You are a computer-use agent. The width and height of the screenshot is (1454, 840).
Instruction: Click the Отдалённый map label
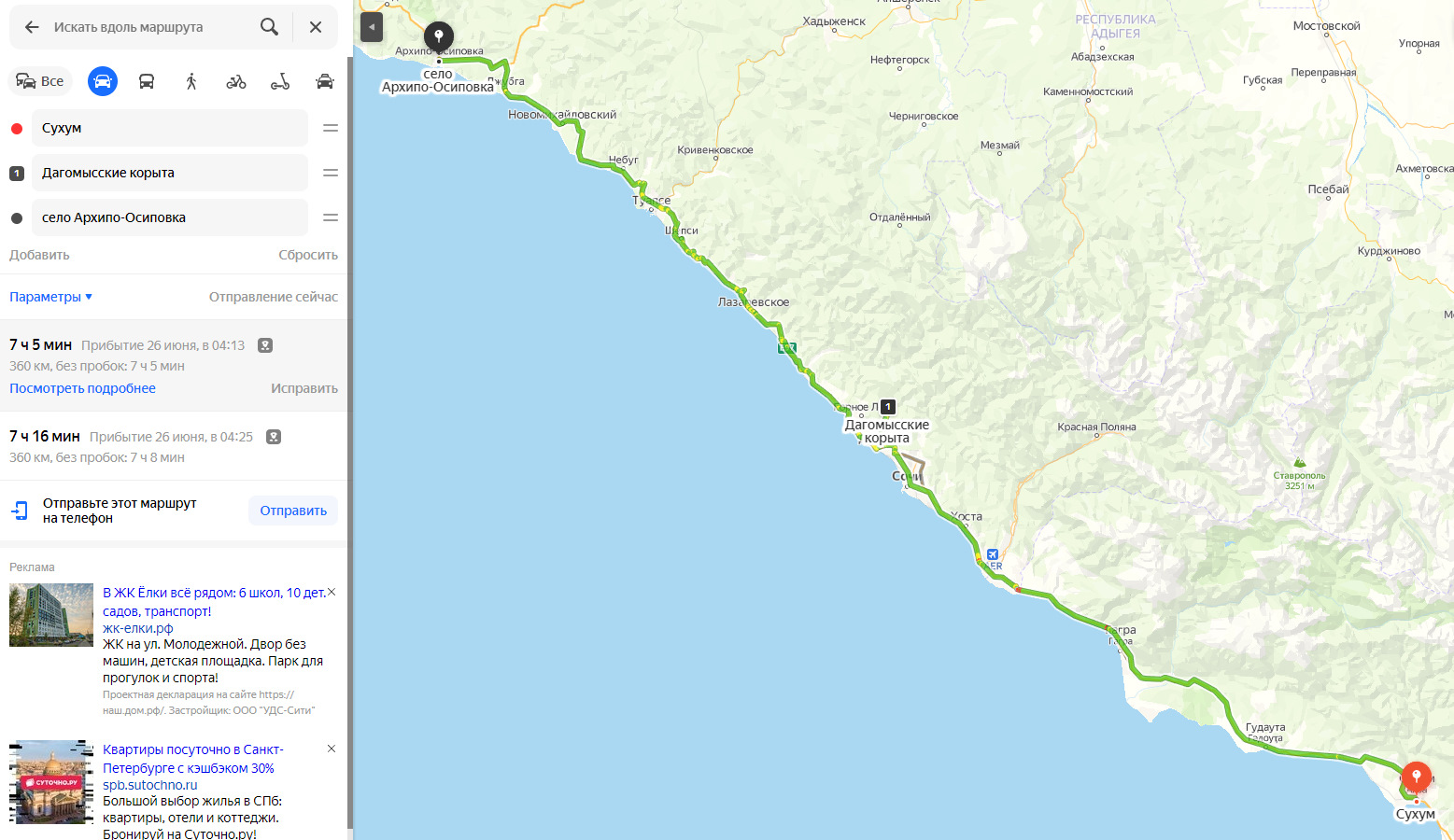899,217
